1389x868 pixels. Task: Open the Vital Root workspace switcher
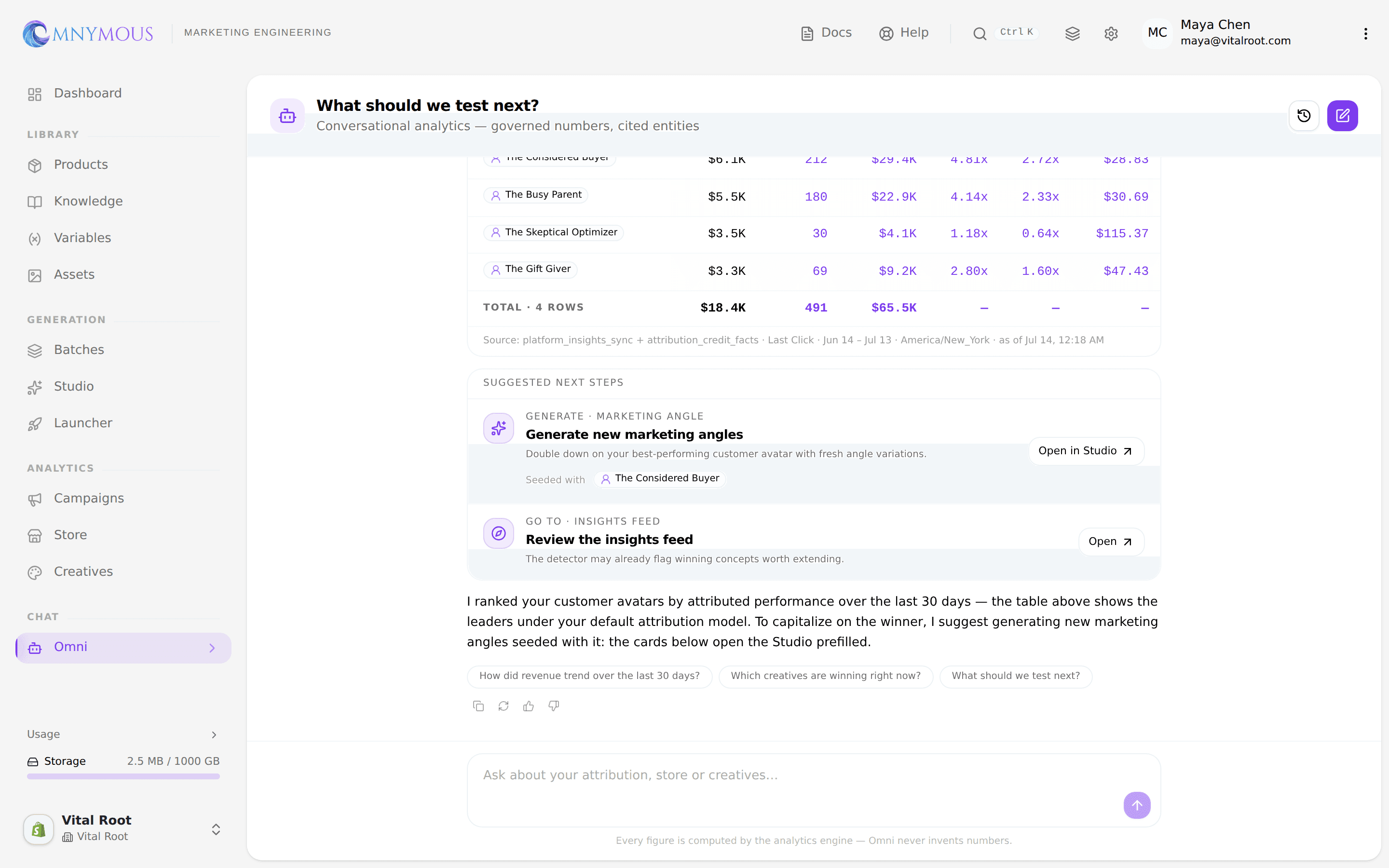tap(123, 829)
